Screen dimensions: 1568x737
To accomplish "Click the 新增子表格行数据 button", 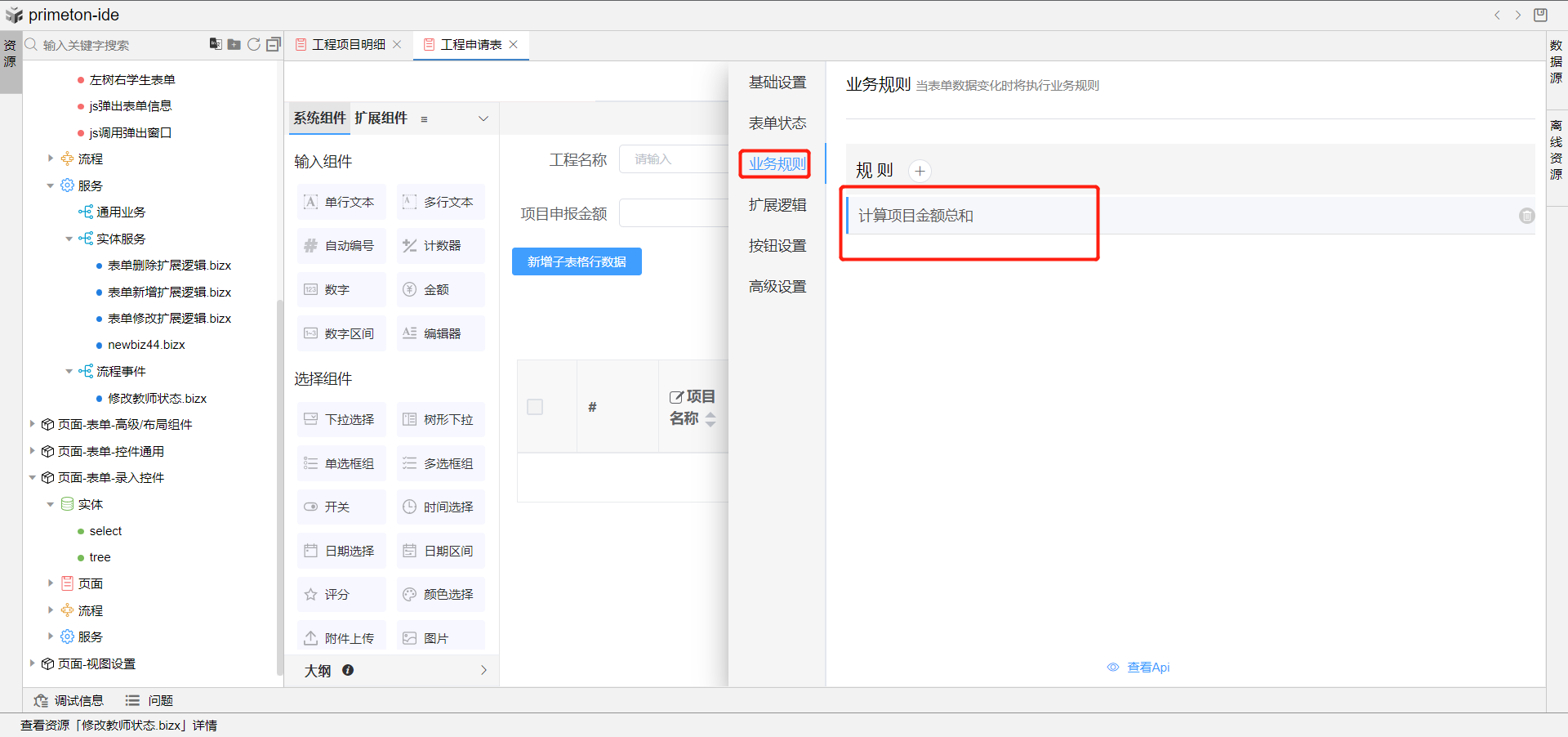I will pyautogui.click(x=577, y=261).
